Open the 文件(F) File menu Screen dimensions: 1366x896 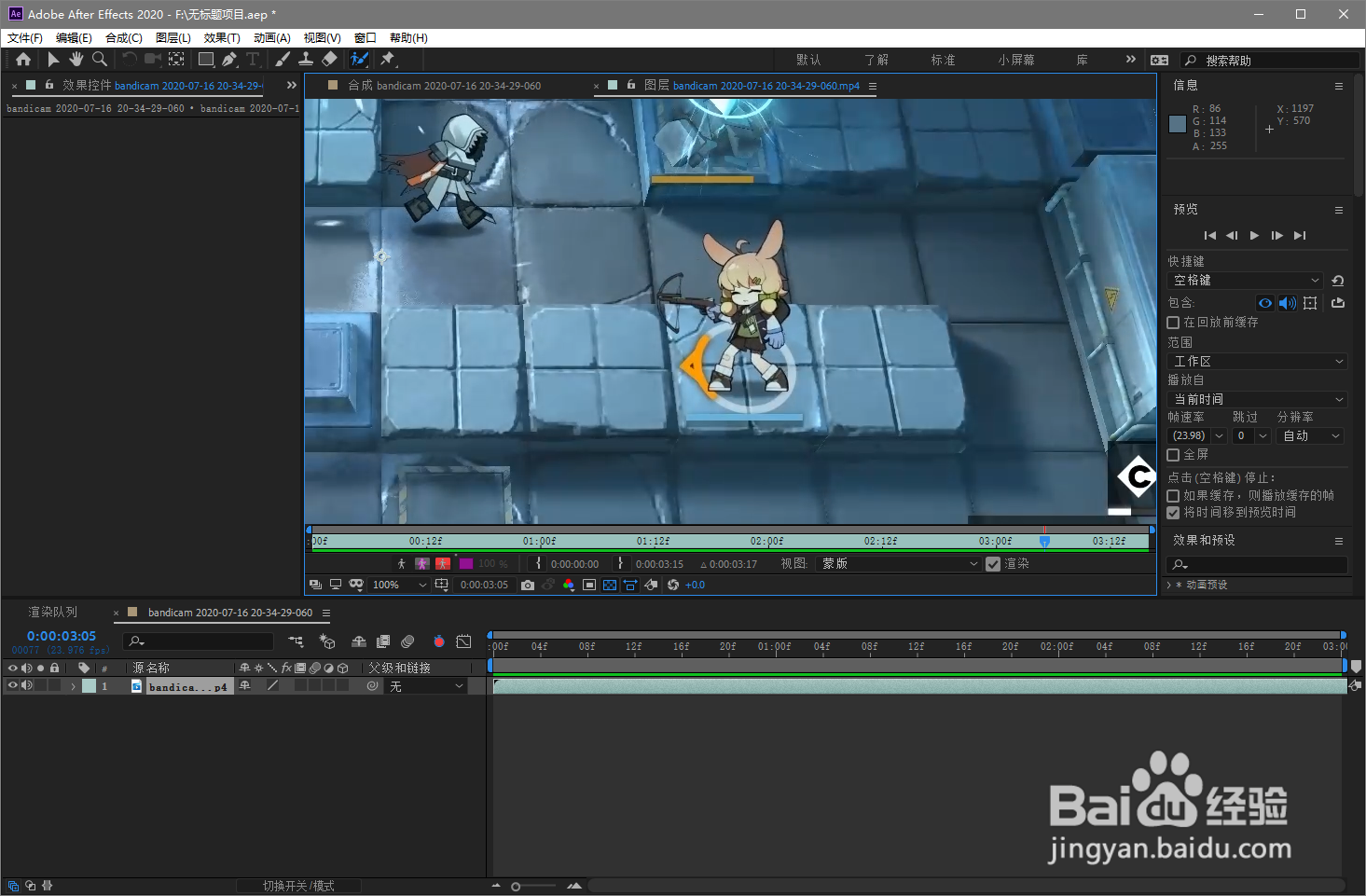pyautogui.click(x=25, y=38)
